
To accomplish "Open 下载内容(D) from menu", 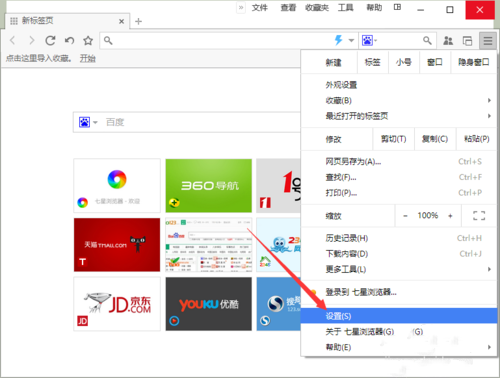I will pos(399,254).
